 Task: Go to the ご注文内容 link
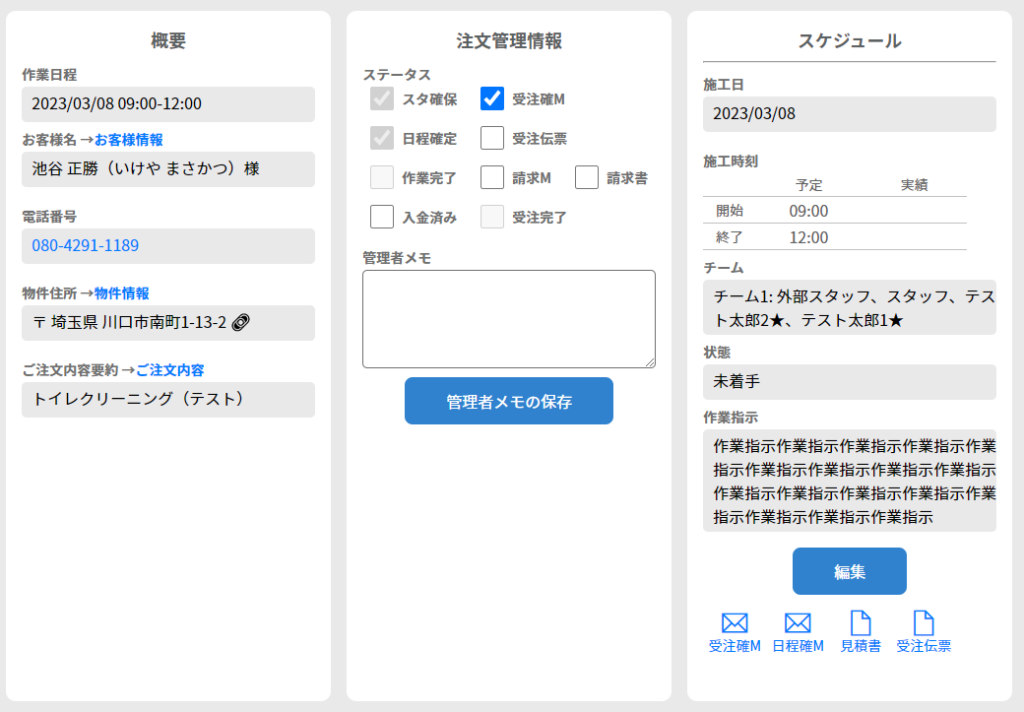170,370
